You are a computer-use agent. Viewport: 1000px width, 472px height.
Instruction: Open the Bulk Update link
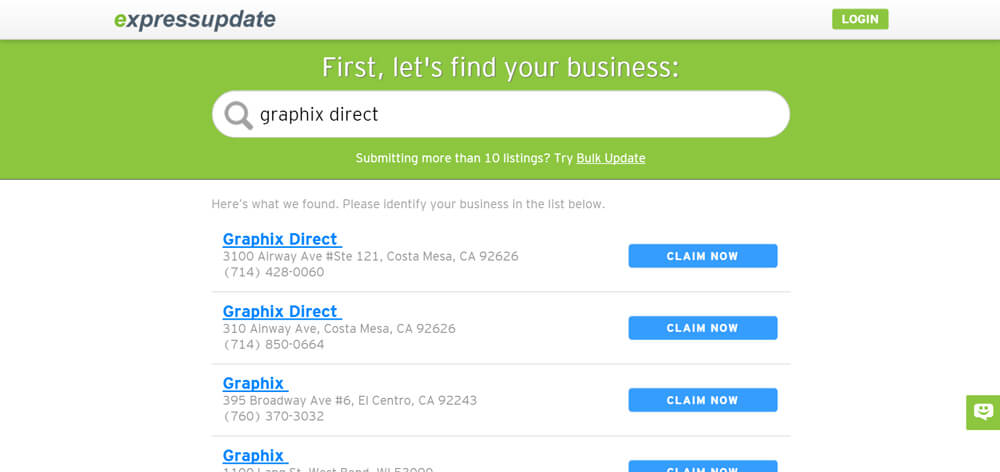[610, 158]
